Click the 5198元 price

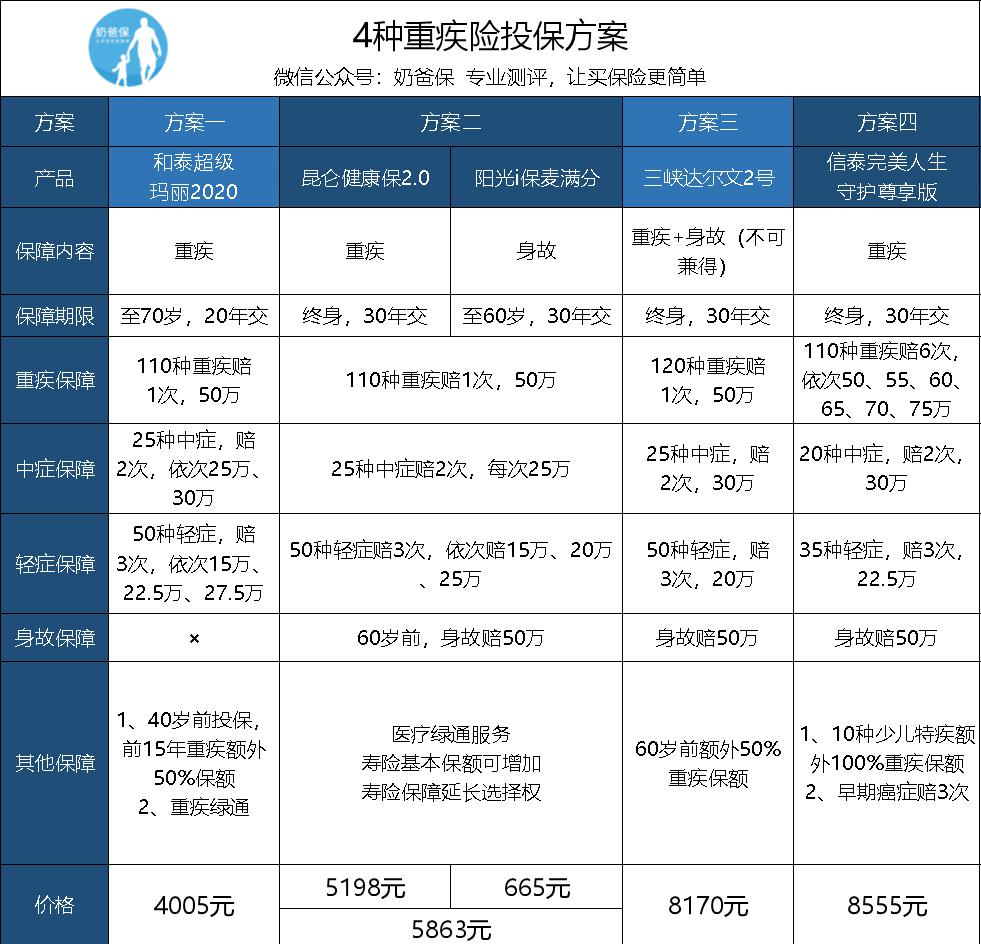tap(365, 887)
